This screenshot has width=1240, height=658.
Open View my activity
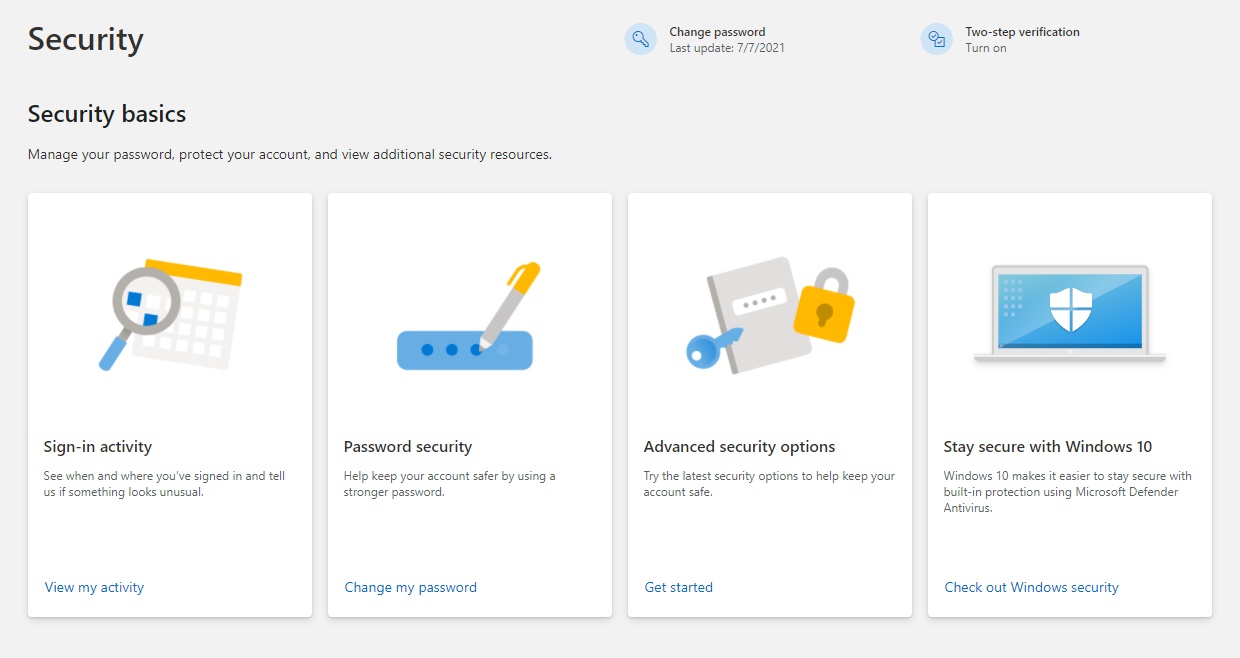[93, 587]
